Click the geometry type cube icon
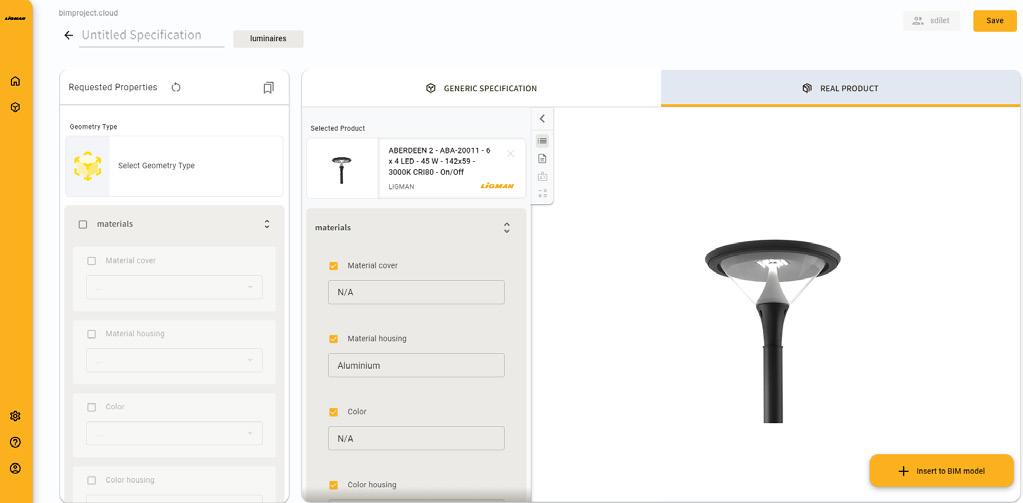This screenshot has height=503, width=1023. (x=87, y=166)
